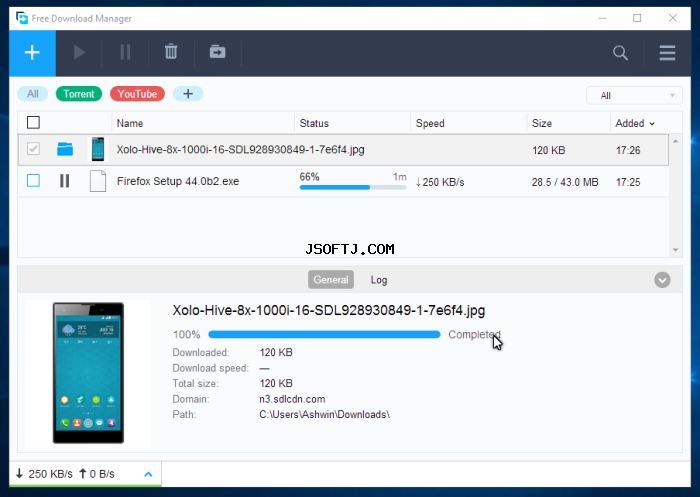Screen dimensions: 700x497
Task: Toggle sort arrow on Added column
Action: pos(652,124)
